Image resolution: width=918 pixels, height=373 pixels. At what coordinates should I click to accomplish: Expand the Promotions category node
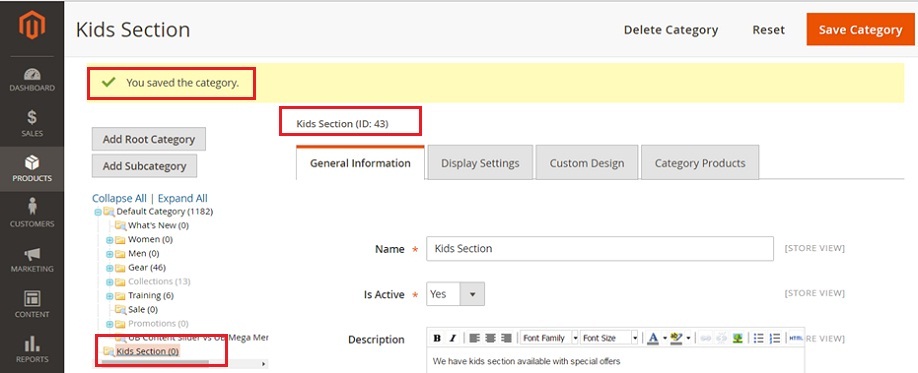tap(109, 324)
